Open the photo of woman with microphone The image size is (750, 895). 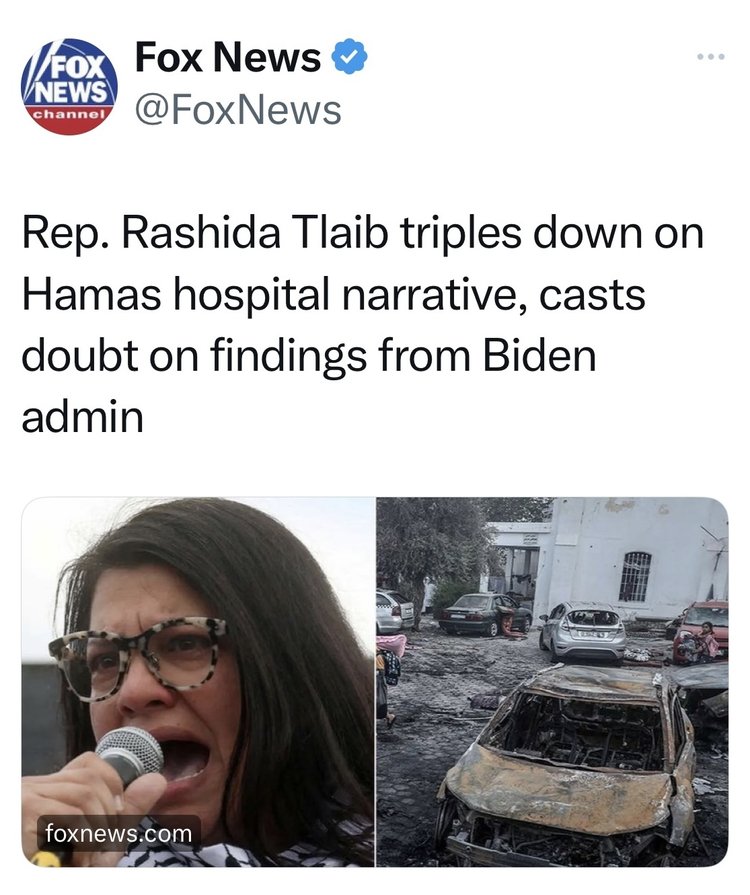(x=198, y=682)
